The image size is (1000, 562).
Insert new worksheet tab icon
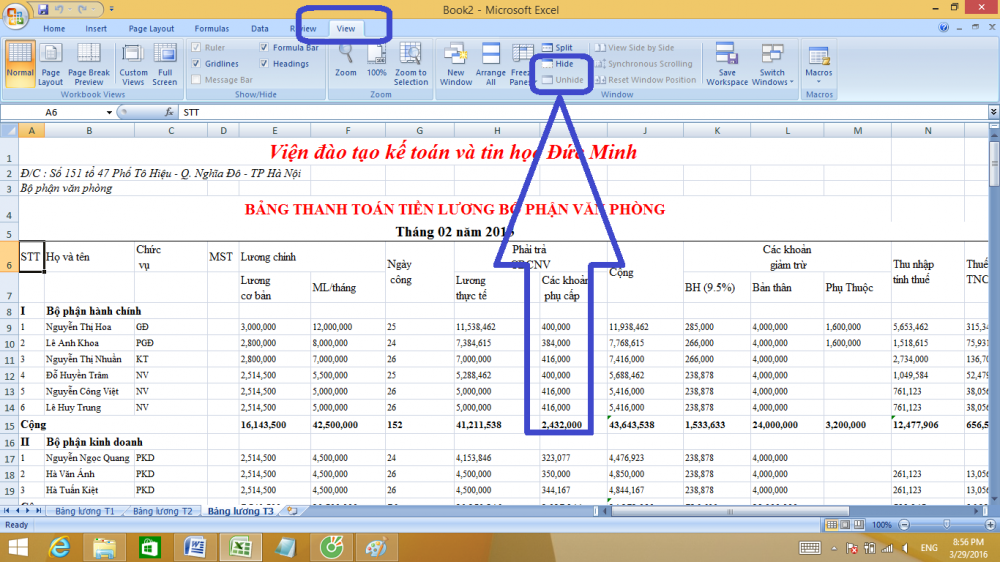(293, 511)
